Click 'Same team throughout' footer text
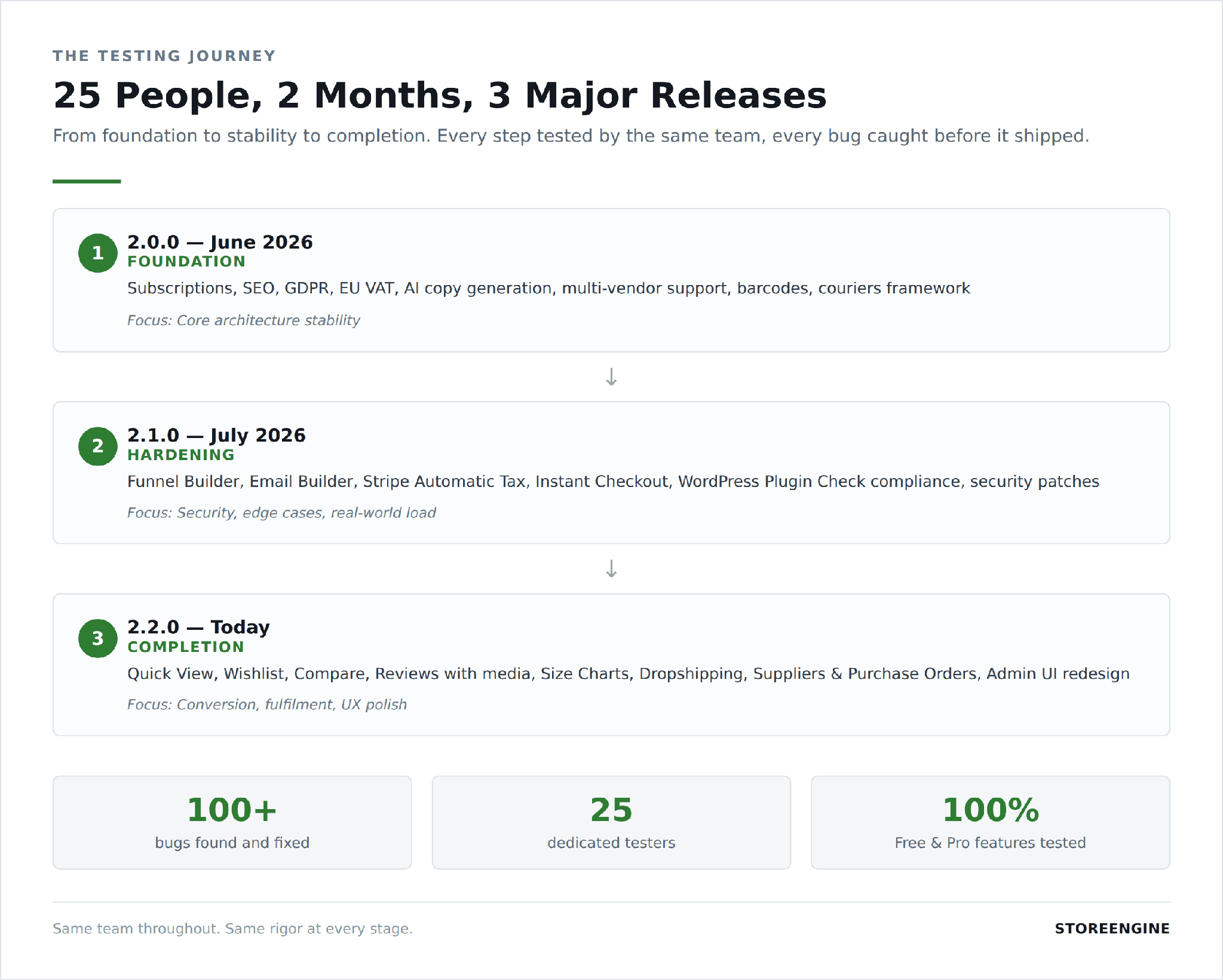 (232, 929)
